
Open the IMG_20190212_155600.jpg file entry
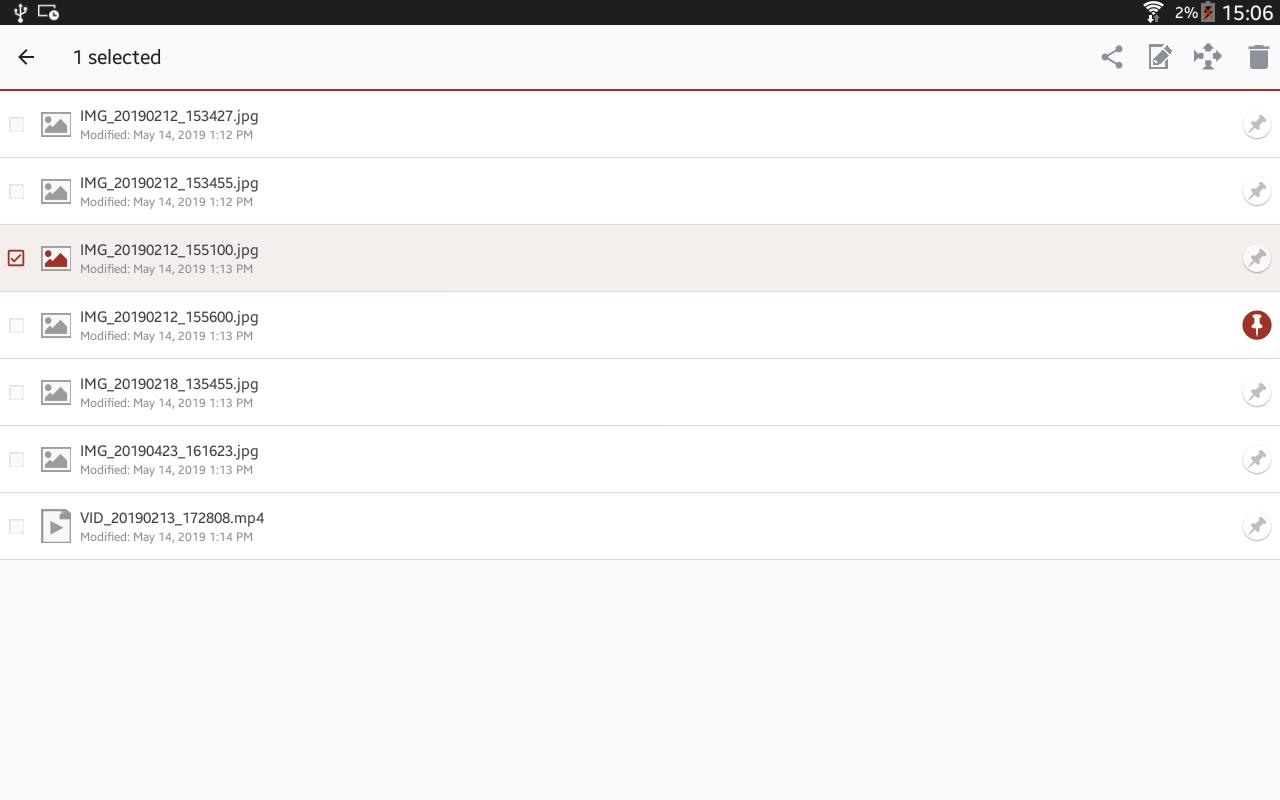pos(640,325)
